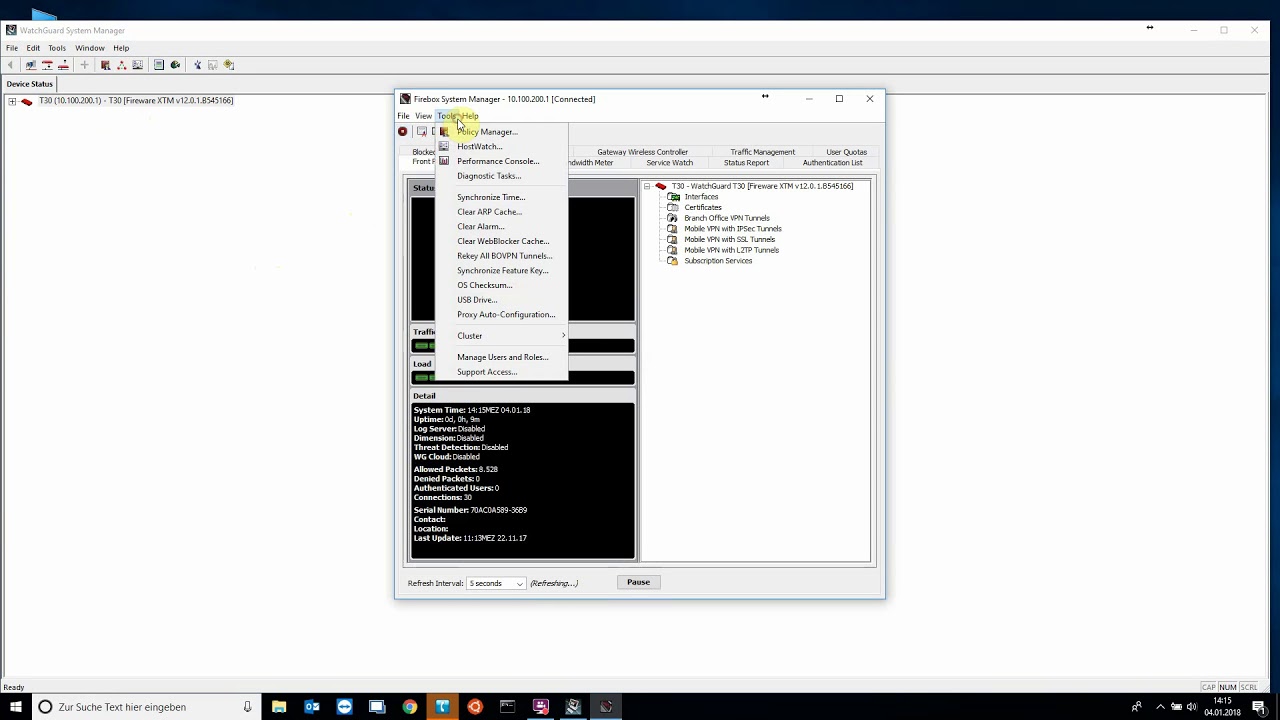Click the Certificates node icon

pyautogui.click(x=673, y=207)
